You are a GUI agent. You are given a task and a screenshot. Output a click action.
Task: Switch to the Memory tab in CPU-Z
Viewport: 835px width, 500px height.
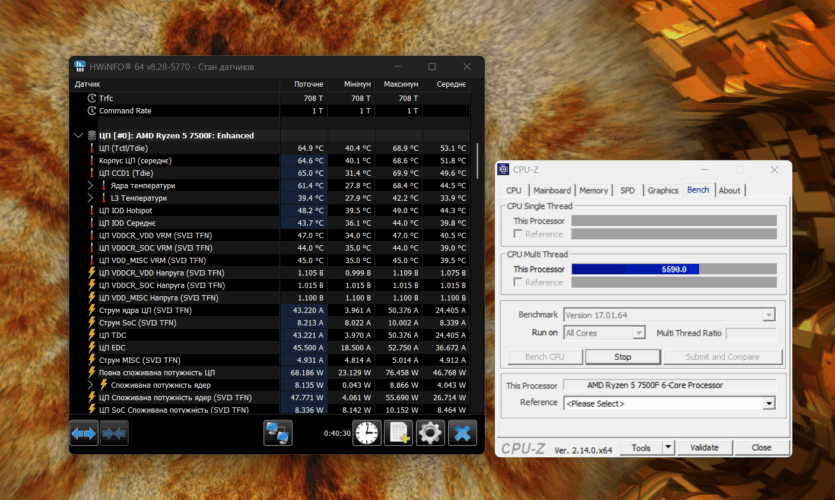point(593,190)
